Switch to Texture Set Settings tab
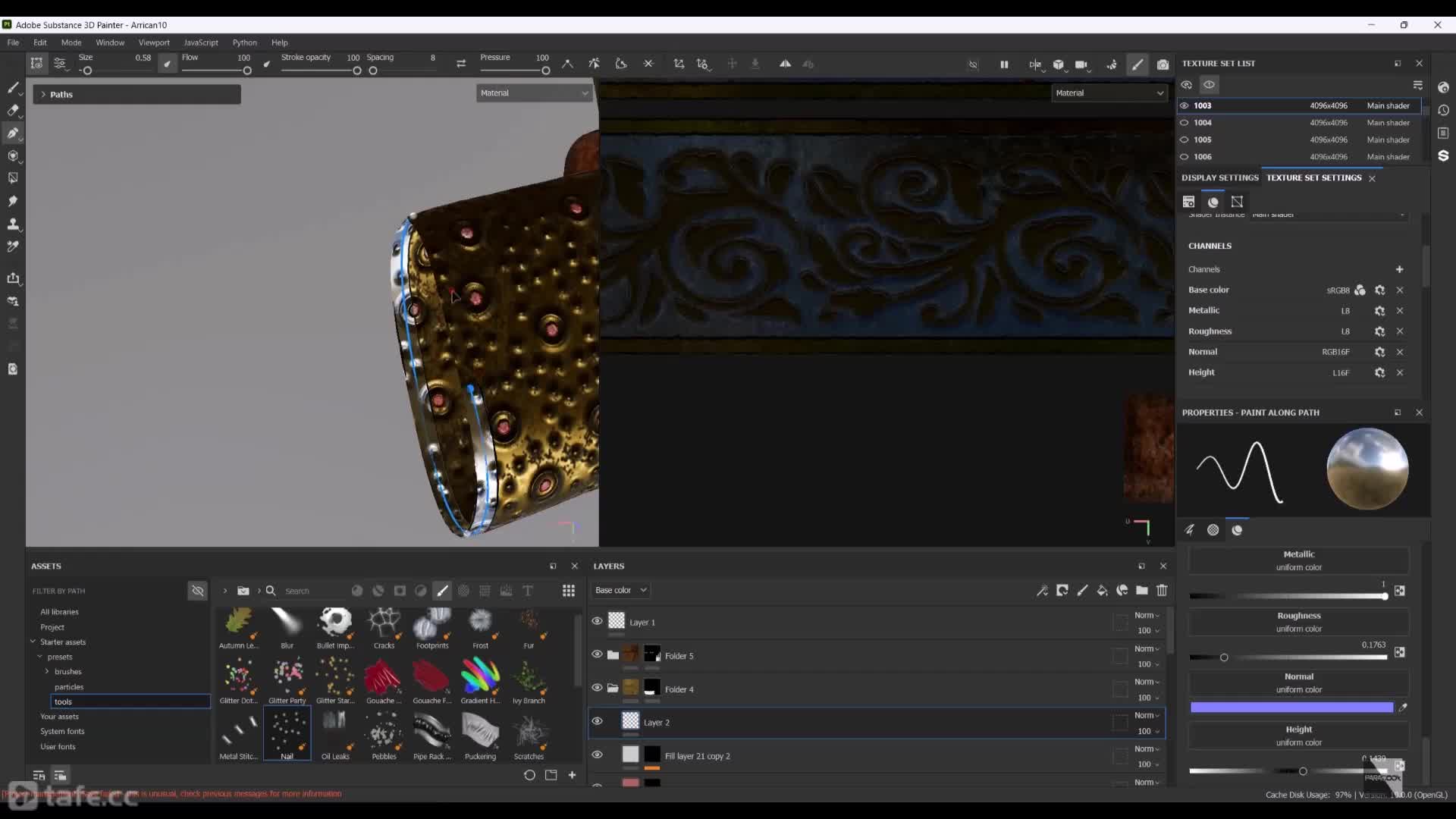Viewport: 1456px width, 819px height. point(1314,177)
